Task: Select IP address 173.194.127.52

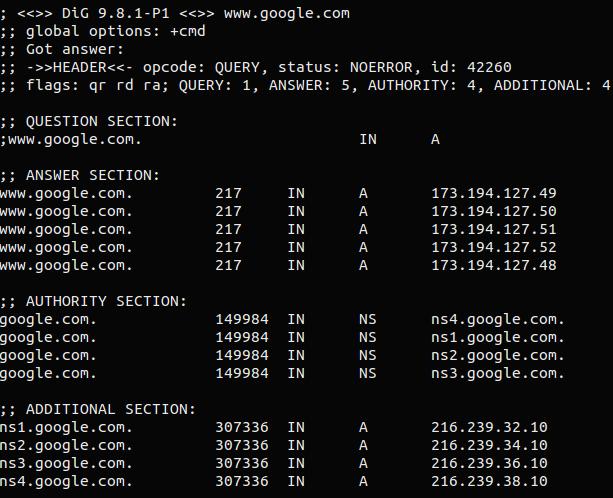Action: 494,247
